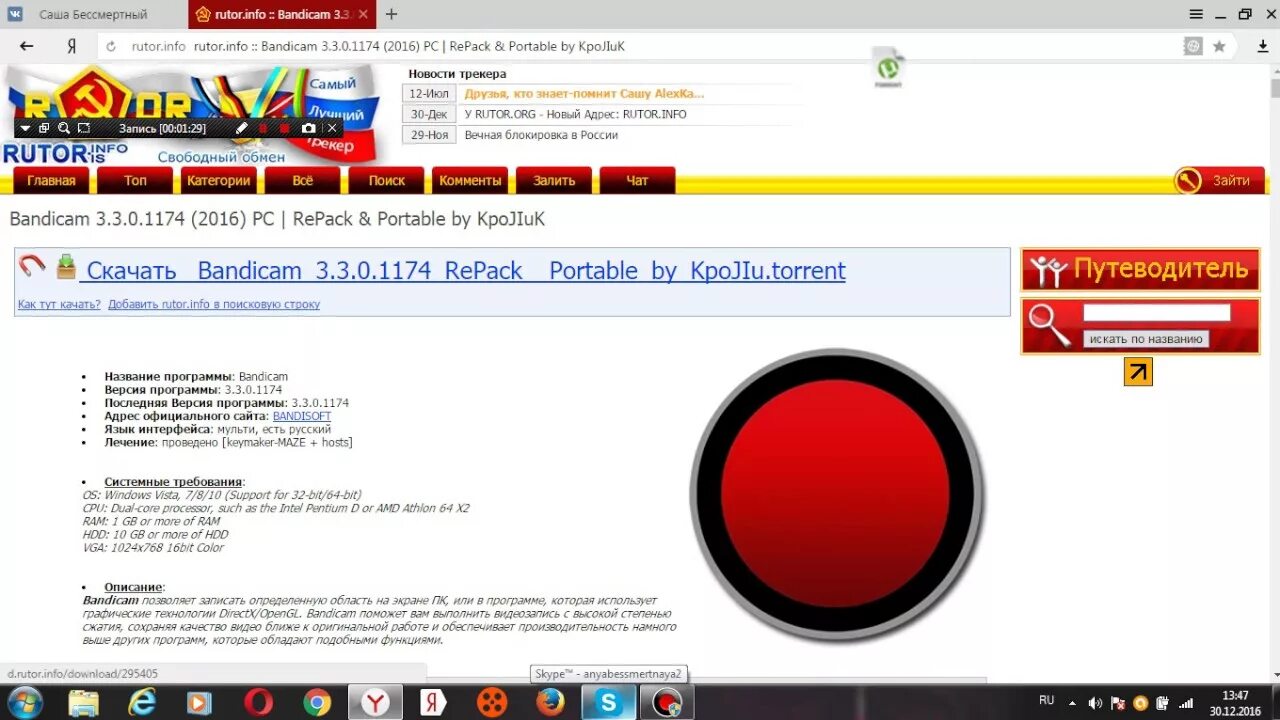Image resolution: width=1280 pixels, height=720 pixels.
Task: Click the protect/turbo icon in address bar
Action: click(1193, 46)
